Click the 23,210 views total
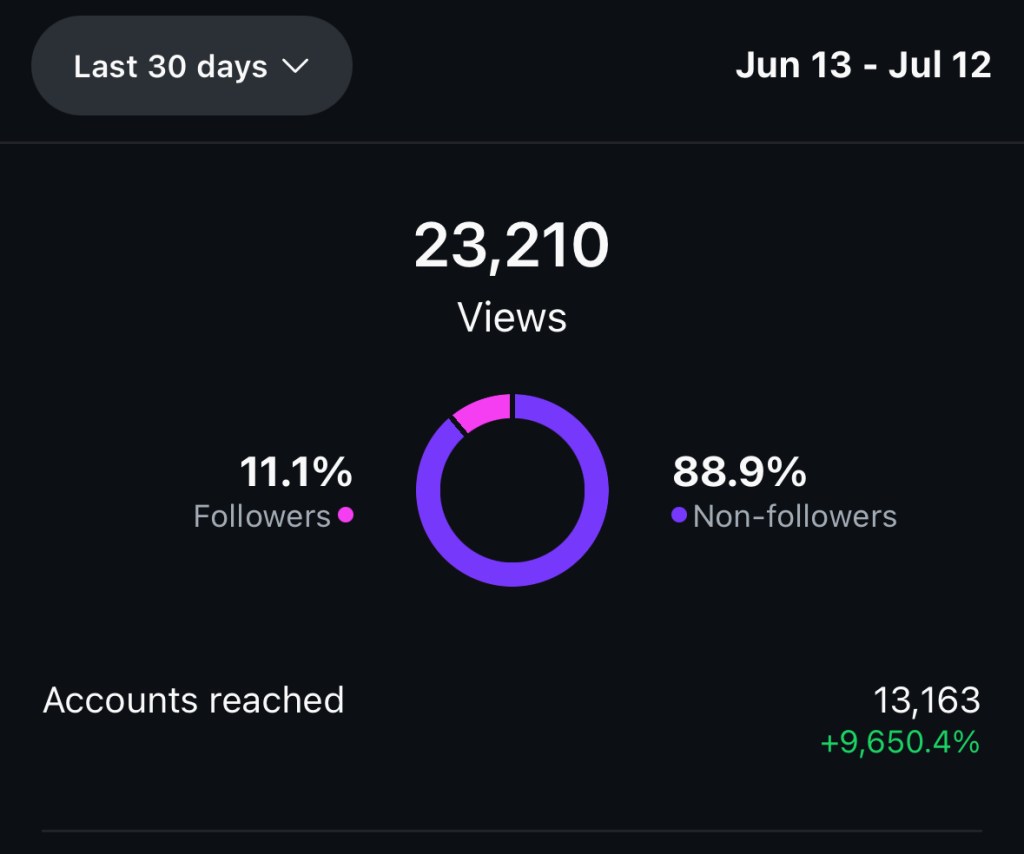The height and width of the screenshot is (854, 1024). click(511, 246)
